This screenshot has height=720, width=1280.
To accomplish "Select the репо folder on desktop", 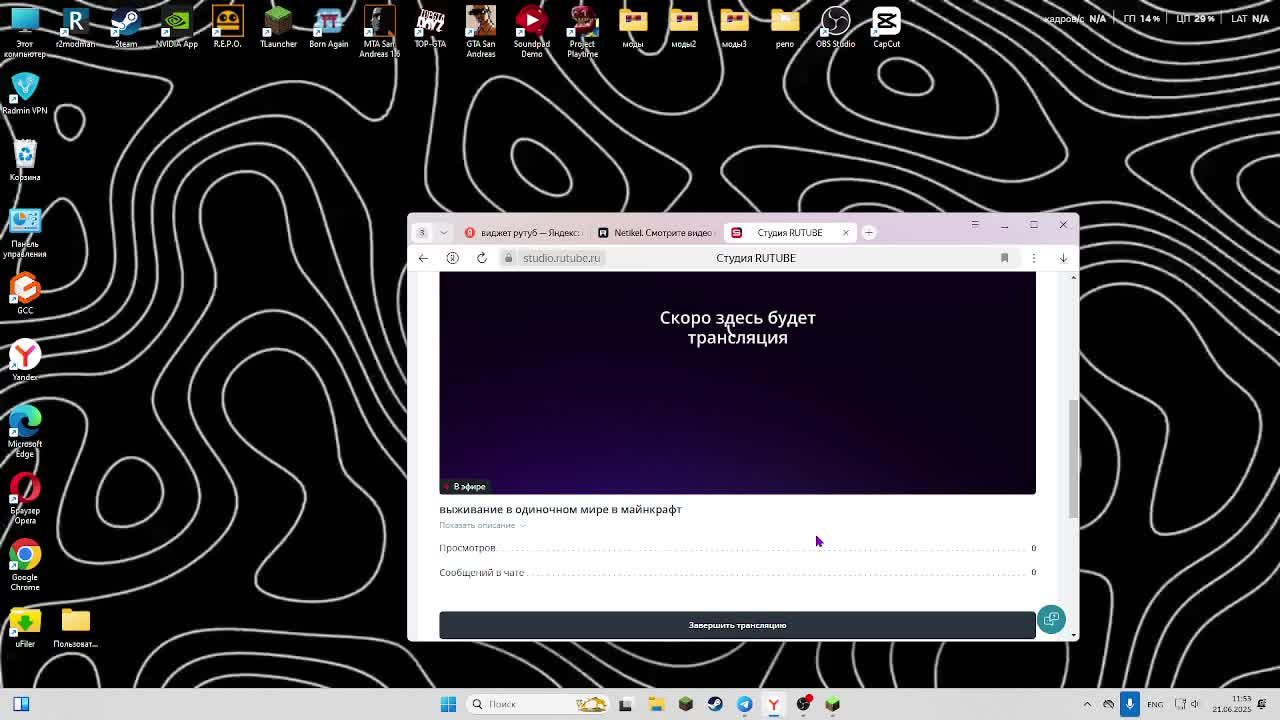I will point(785,28).
